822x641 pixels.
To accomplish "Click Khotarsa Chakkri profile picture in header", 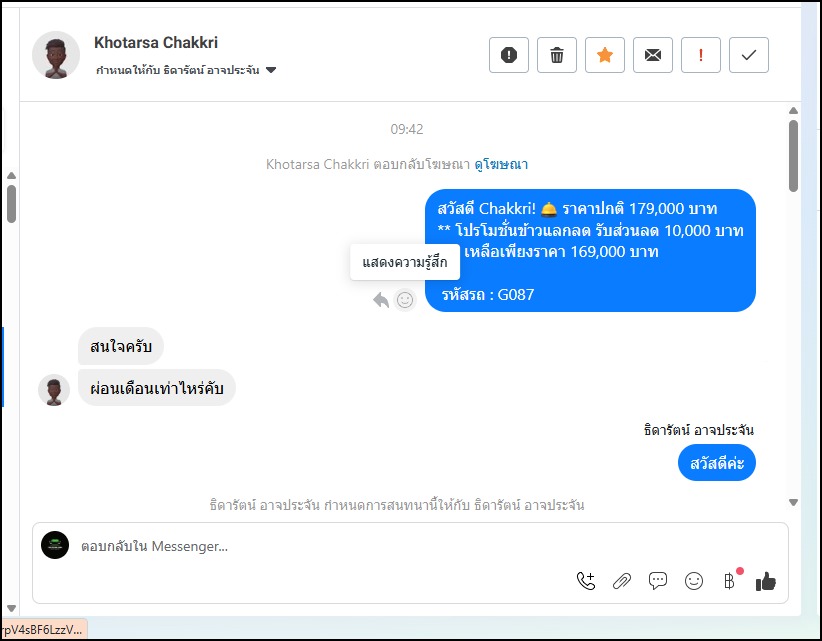I will pos(56,55).
